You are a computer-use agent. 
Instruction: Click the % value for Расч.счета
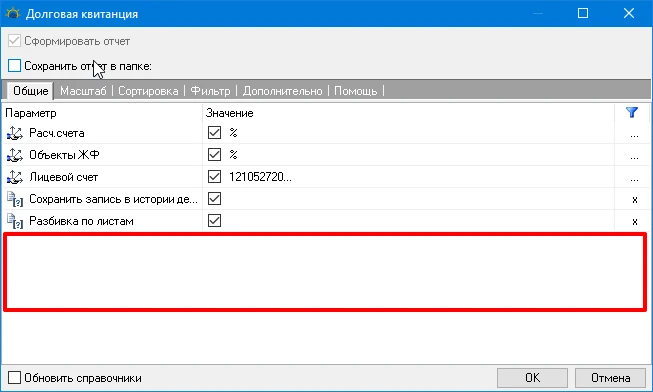coord(233,133)
